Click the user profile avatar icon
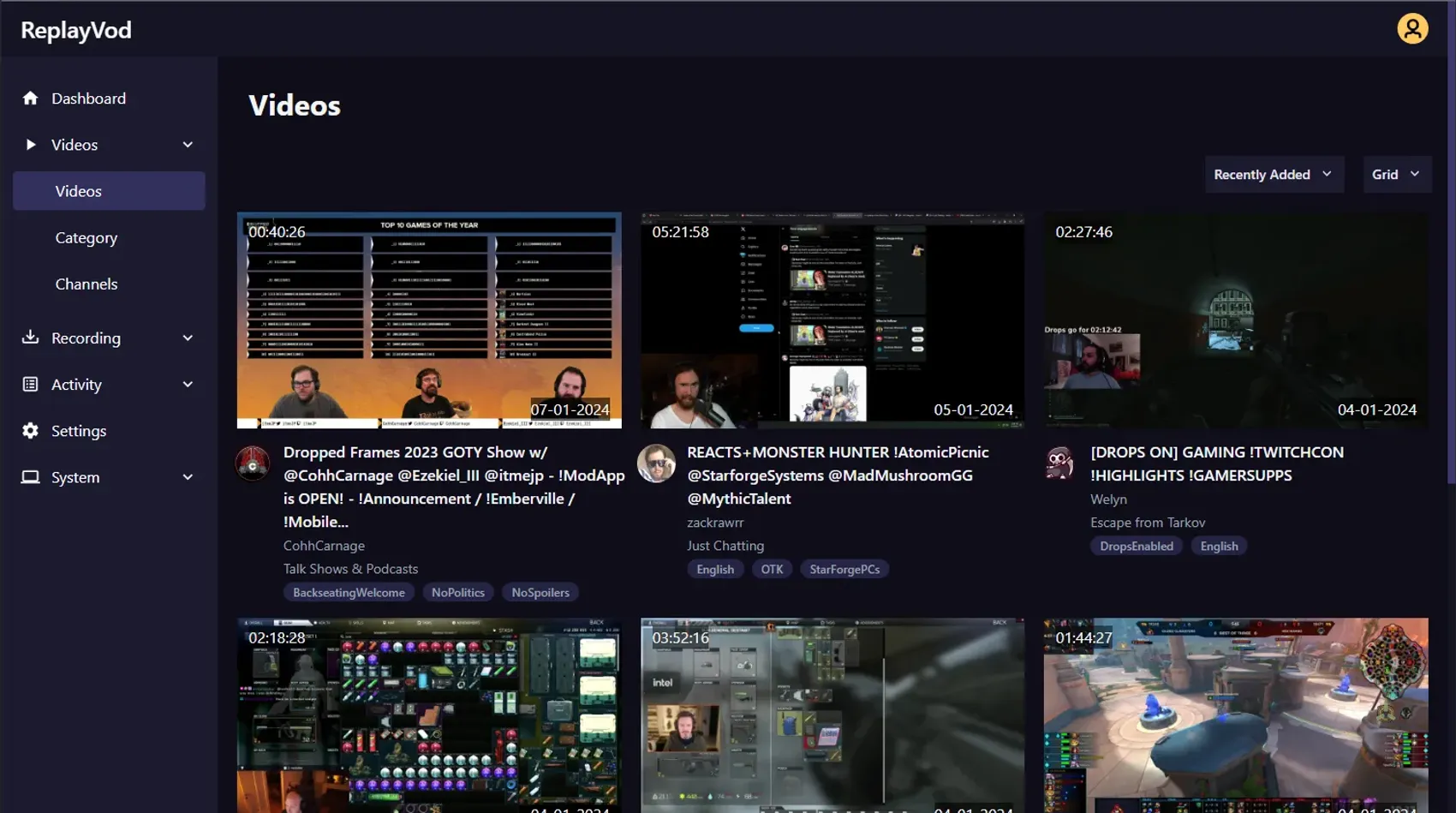1456x813 pixels. click(1412, 29)
